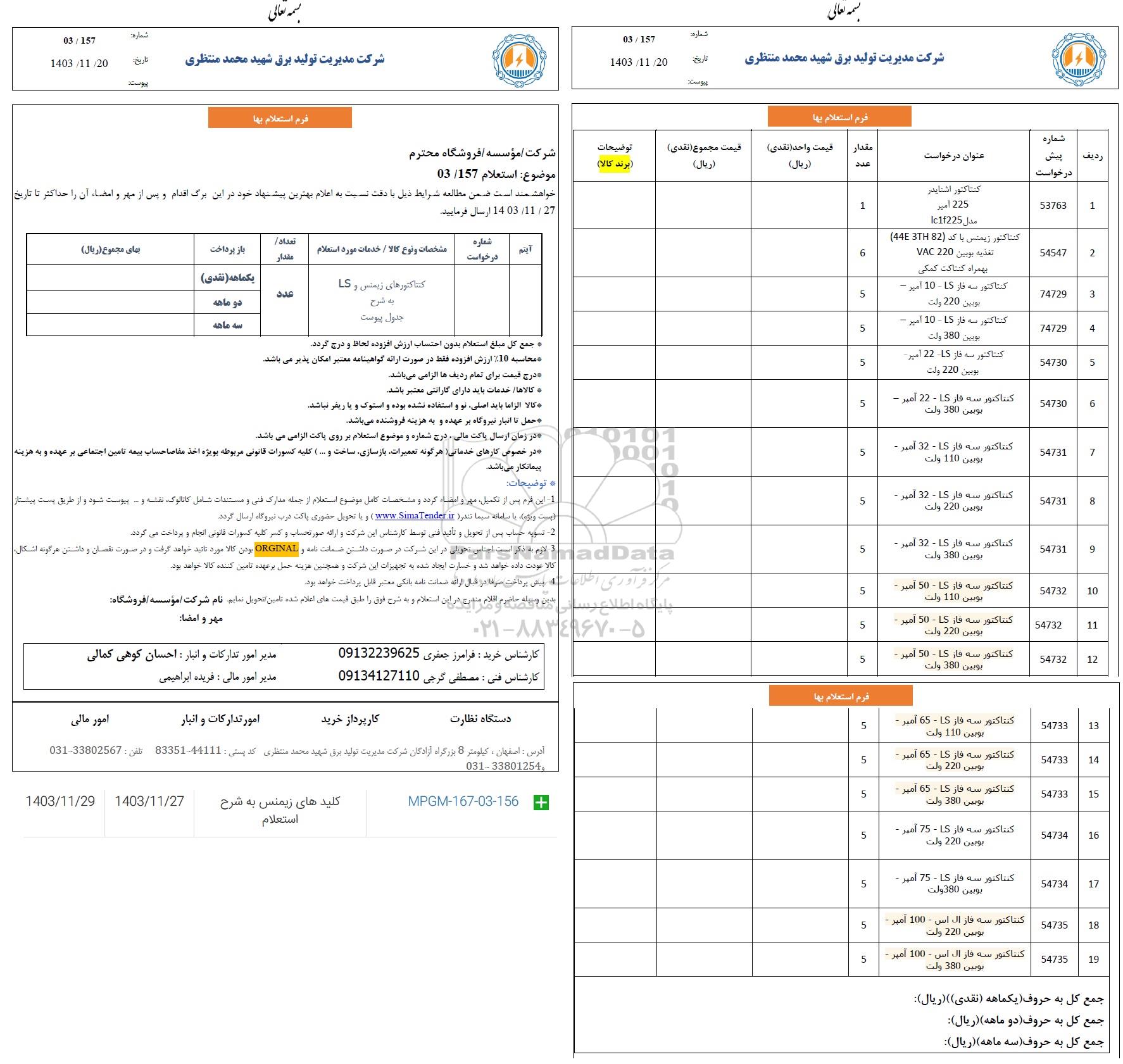This screenshot has height=1064, width=1123.
Task: Click the 'کارپرداز خرید' signature label
Action: coord(350,719)
